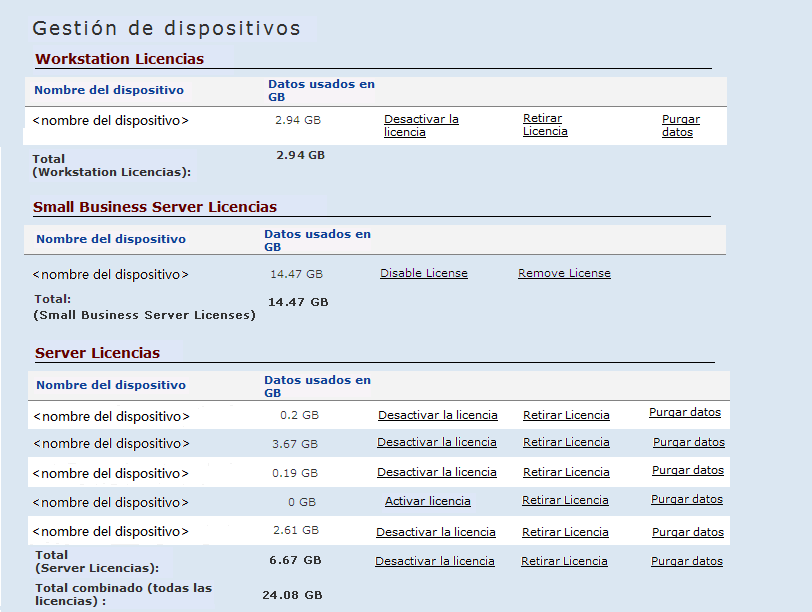The height and width of the screenshot is (612, 812).
Task: Desactivar la licencia in the Server total row
Action: click(x=434, y=561)
